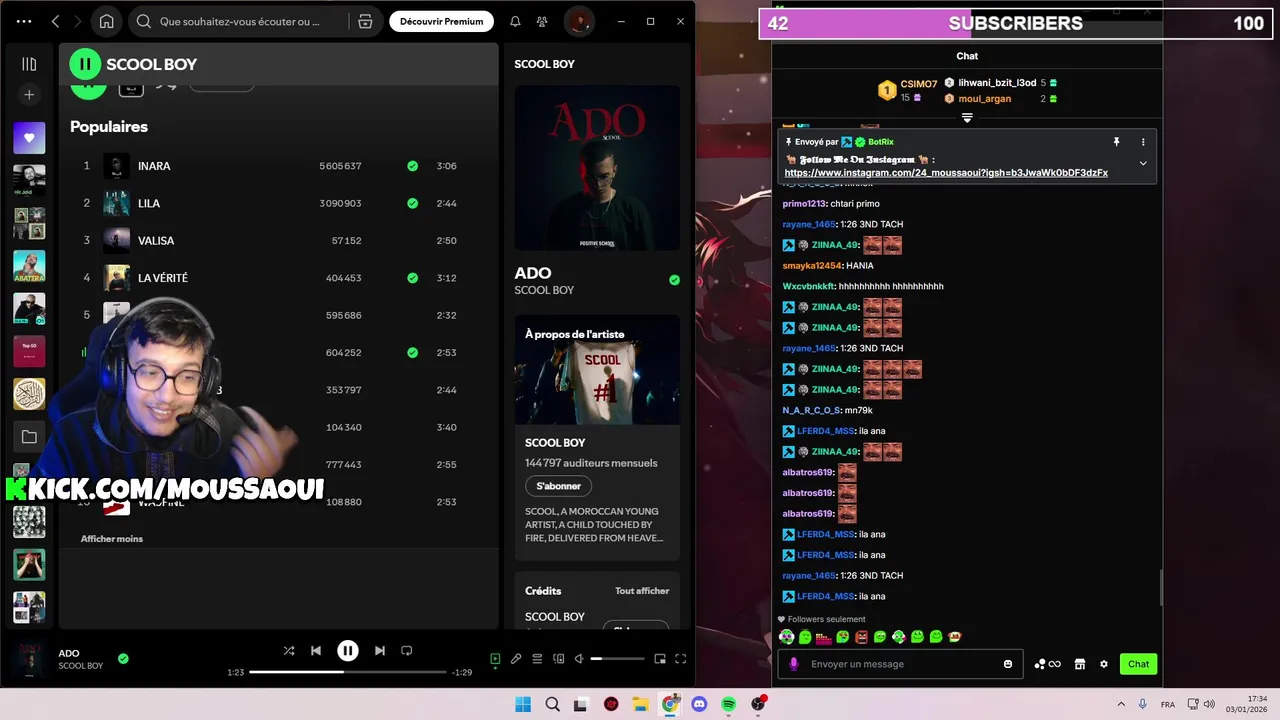The image size is (1280, 720).
Task: Open the channel points infinity icon
Action: 1048,664
